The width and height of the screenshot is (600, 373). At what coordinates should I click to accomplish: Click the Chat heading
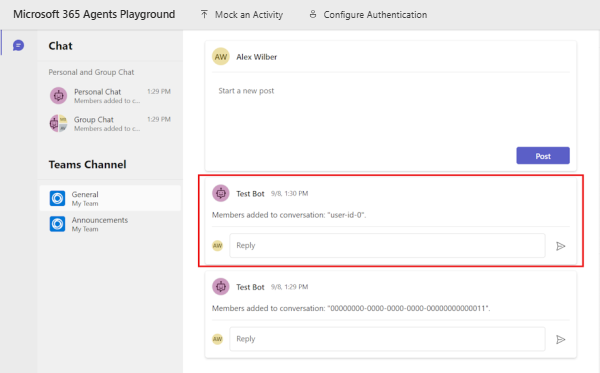coord(60,46)
